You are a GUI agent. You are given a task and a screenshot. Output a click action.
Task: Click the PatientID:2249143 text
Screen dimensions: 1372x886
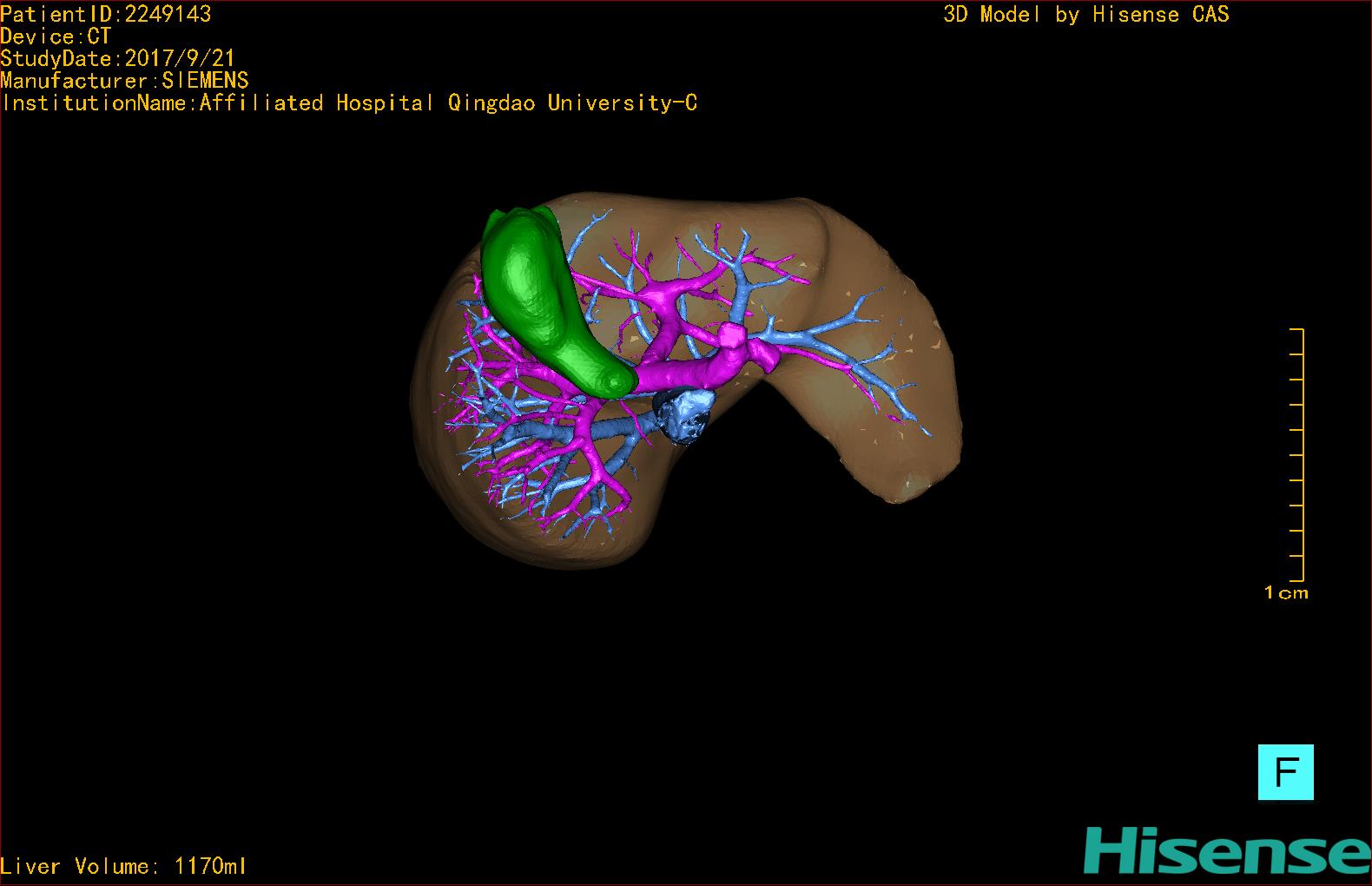tap(106, 14)
